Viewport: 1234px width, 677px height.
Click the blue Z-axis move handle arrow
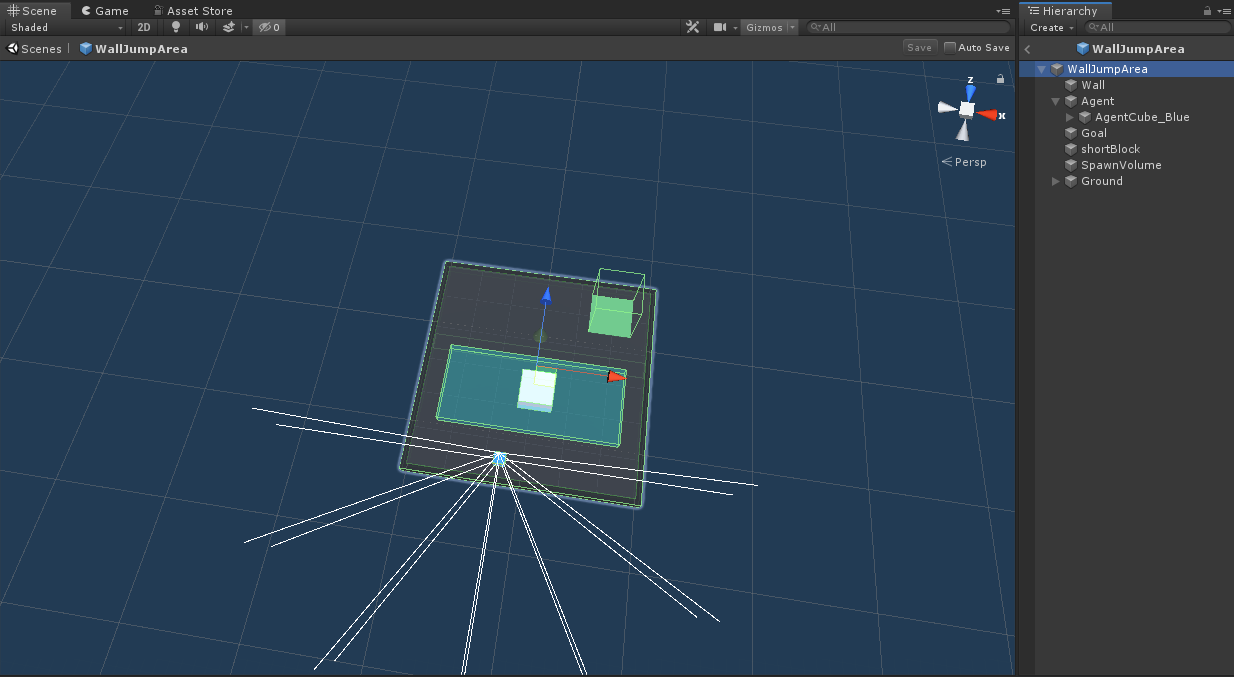[x=546, y=295]
